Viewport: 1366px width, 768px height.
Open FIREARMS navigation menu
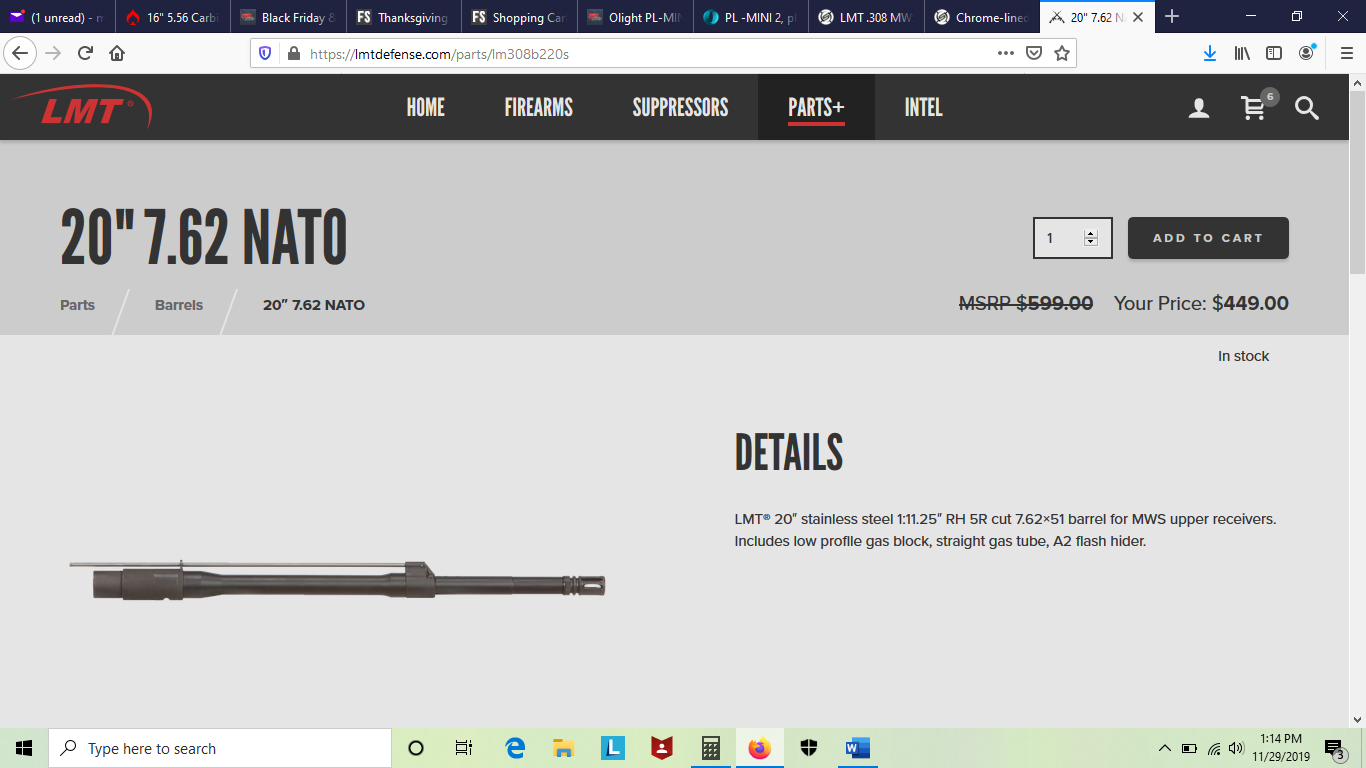click(538, 107)
